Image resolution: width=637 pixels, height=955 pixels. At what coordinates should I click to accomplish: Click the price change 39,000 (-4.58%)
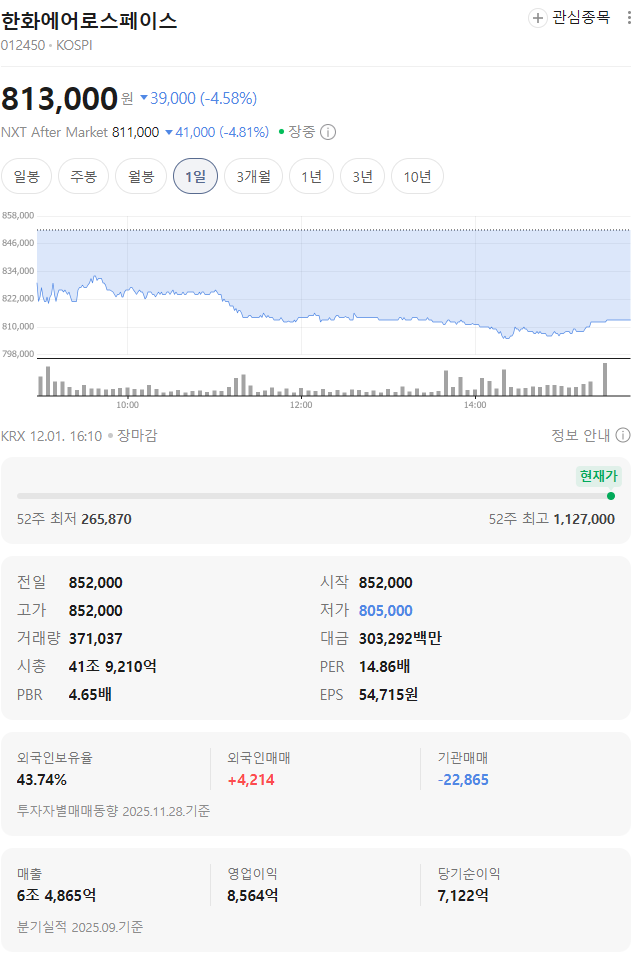pyautogui.click(x=199, y=99)
